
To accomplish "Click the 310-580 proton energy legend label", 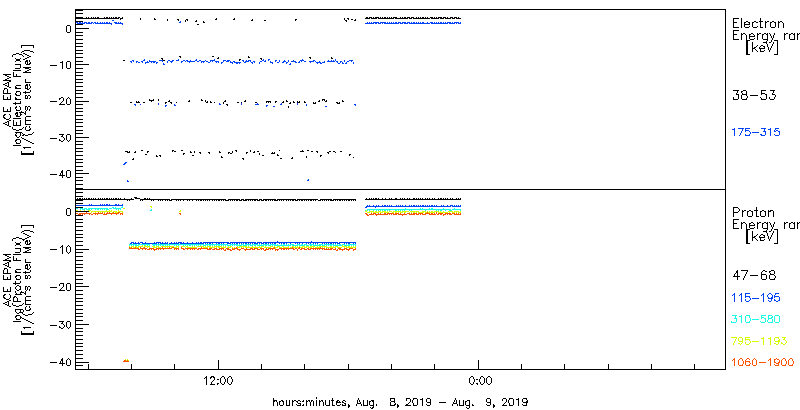I will point(756,319).
